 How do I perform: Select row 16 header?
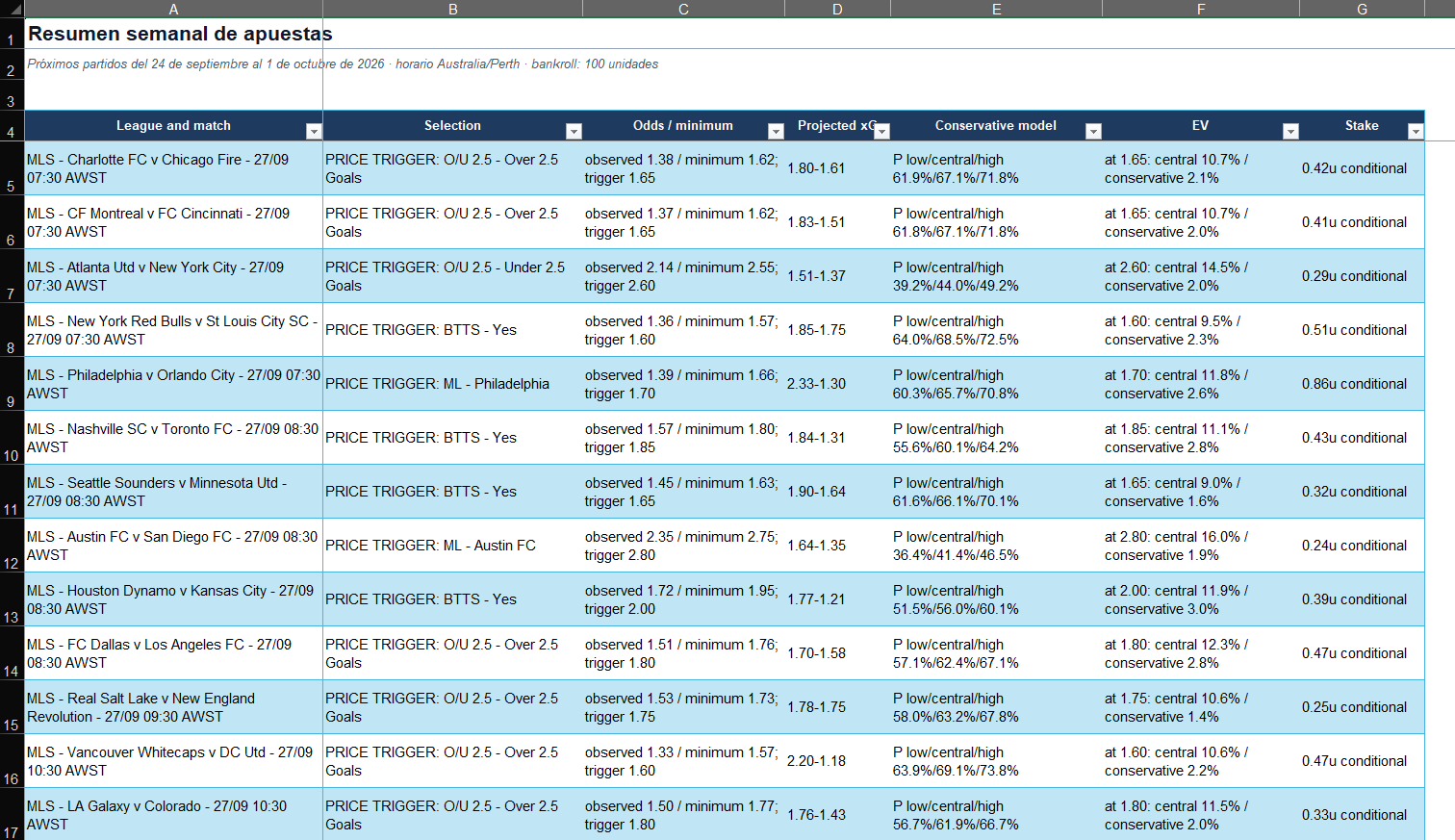coord(12,761)
